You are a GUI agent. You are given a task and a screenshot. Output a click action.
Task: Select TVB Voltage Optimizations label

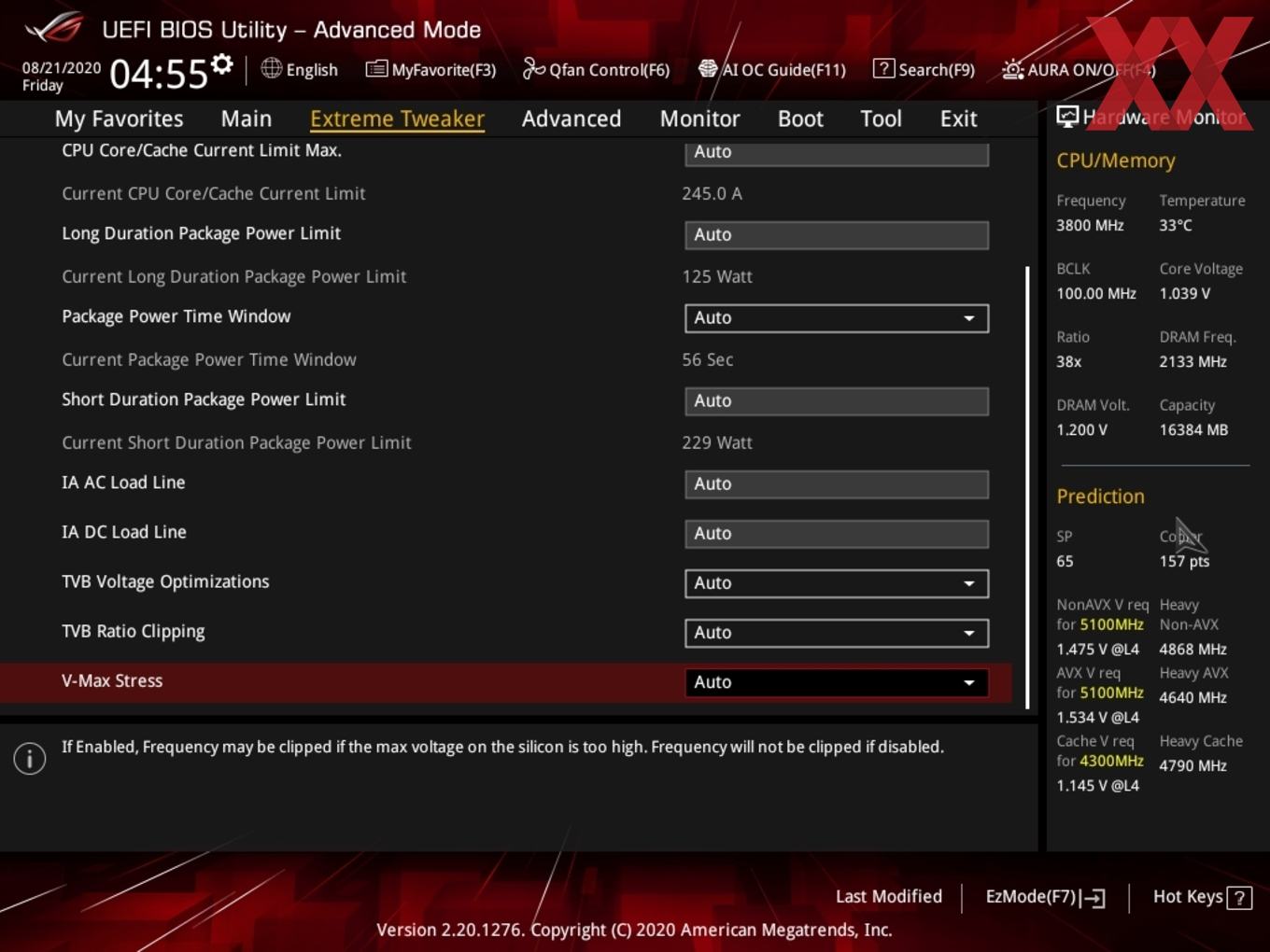(165, 581)
